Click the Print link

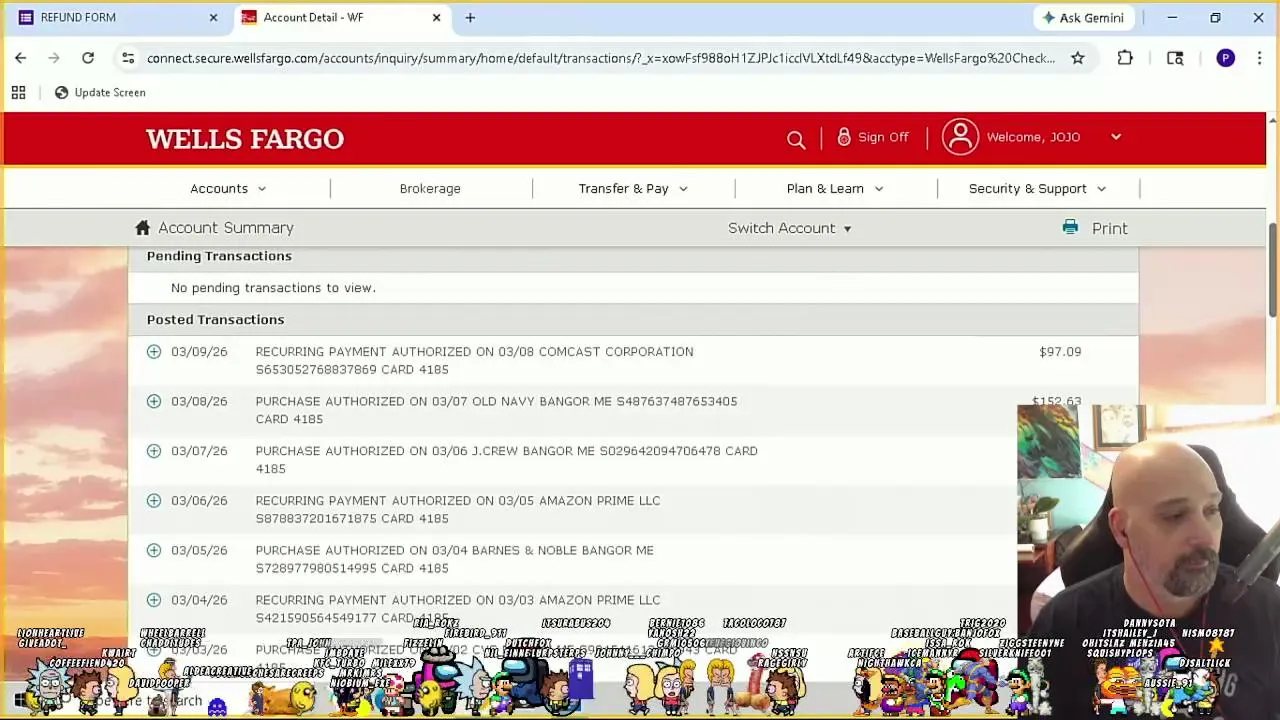tap(1109, 228)
